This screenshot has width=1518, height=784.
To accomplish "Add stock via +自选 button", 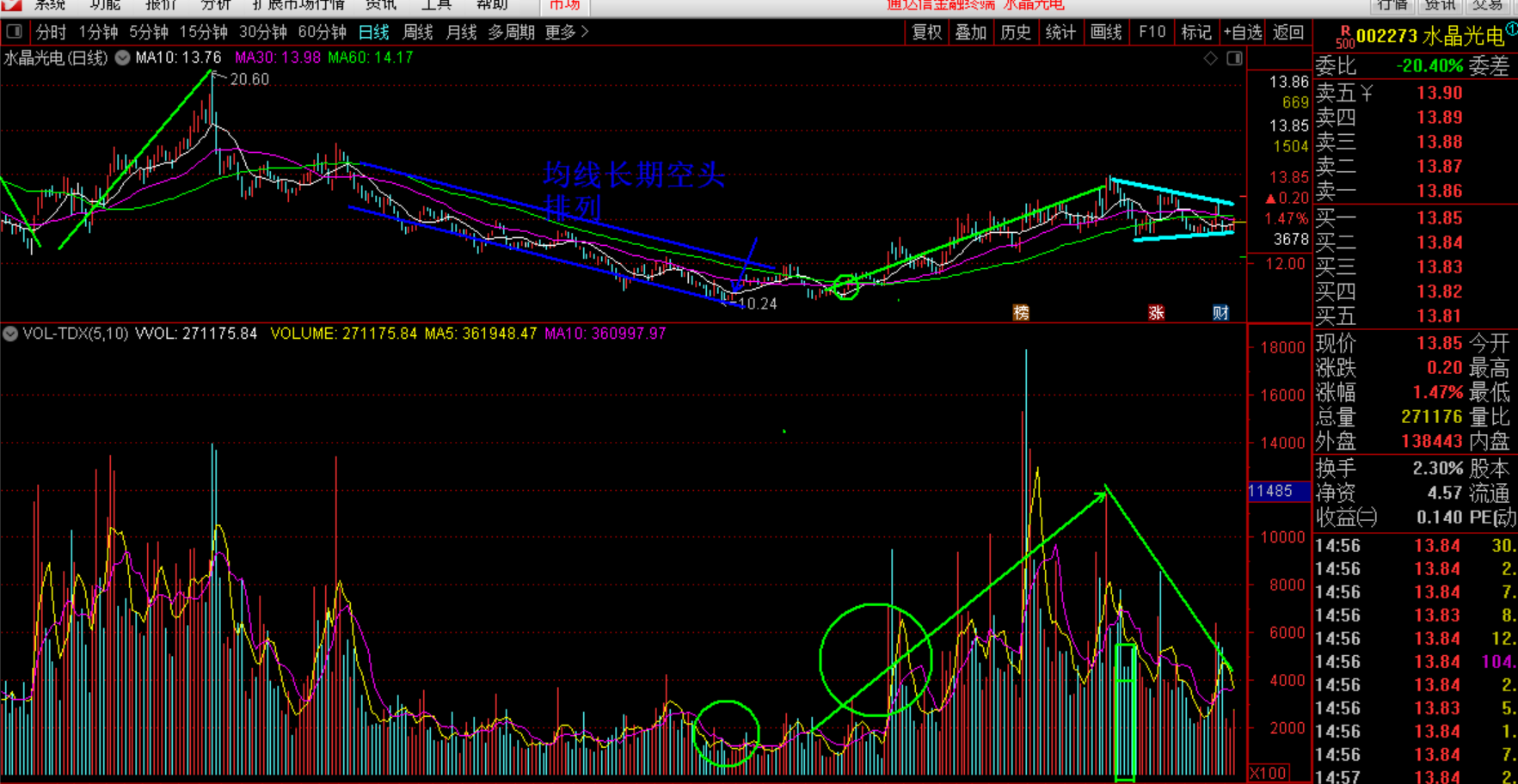I will tap(1243, 33).
